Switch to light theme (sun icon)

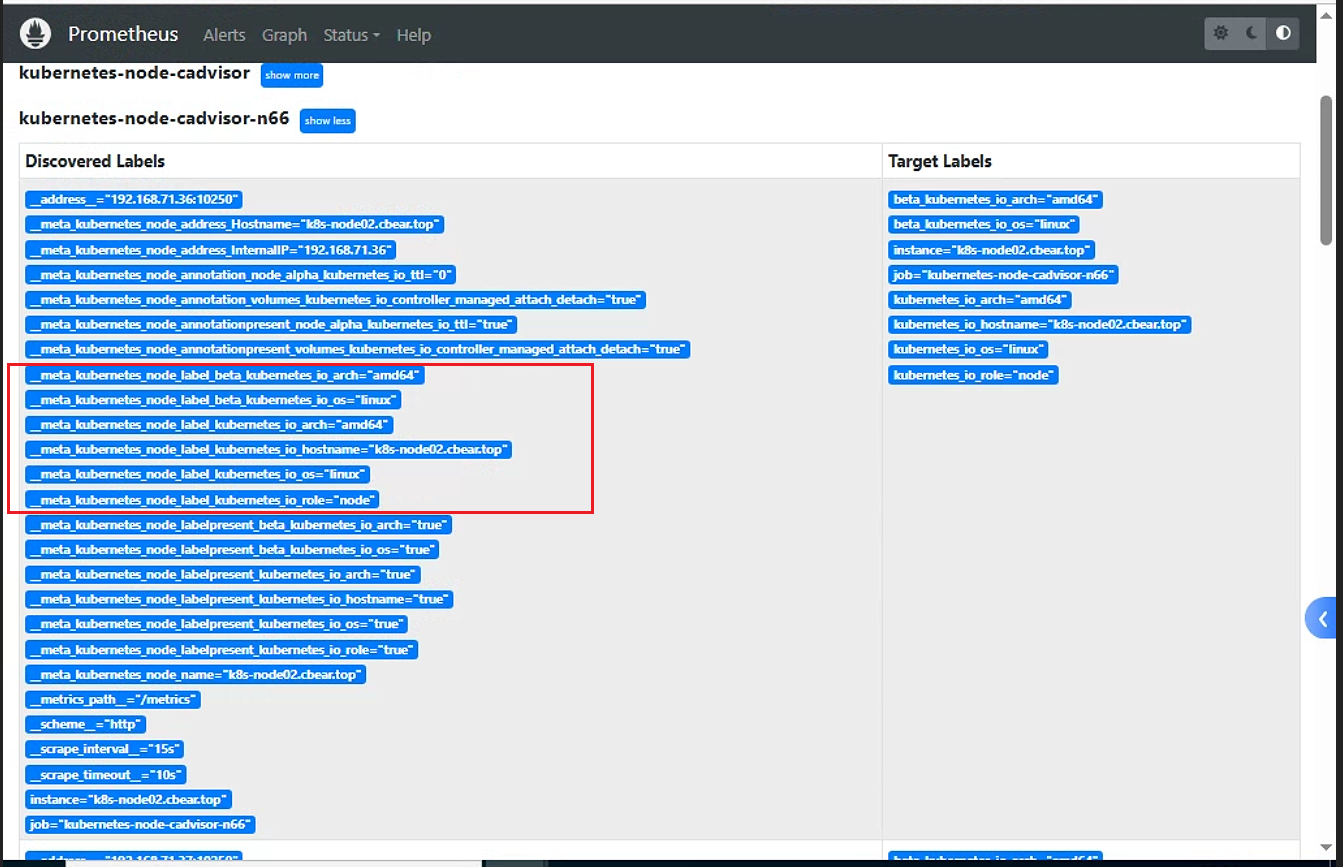1221,33
